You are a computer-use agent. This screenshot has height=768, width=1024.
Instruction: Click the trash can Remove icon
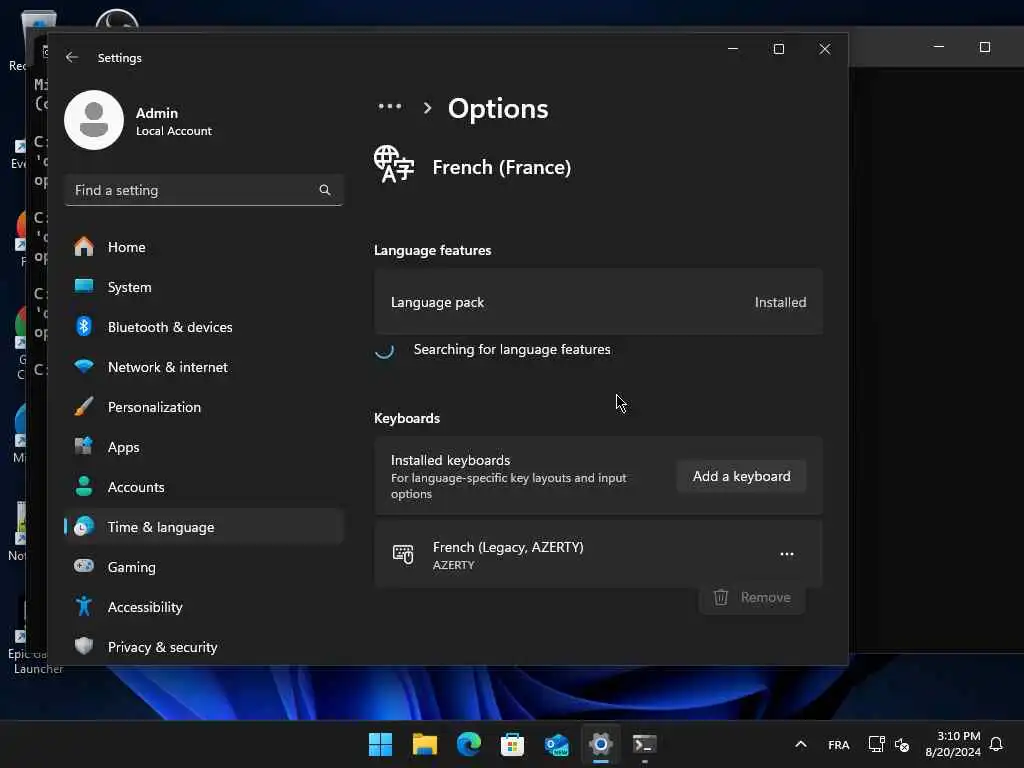720,597
